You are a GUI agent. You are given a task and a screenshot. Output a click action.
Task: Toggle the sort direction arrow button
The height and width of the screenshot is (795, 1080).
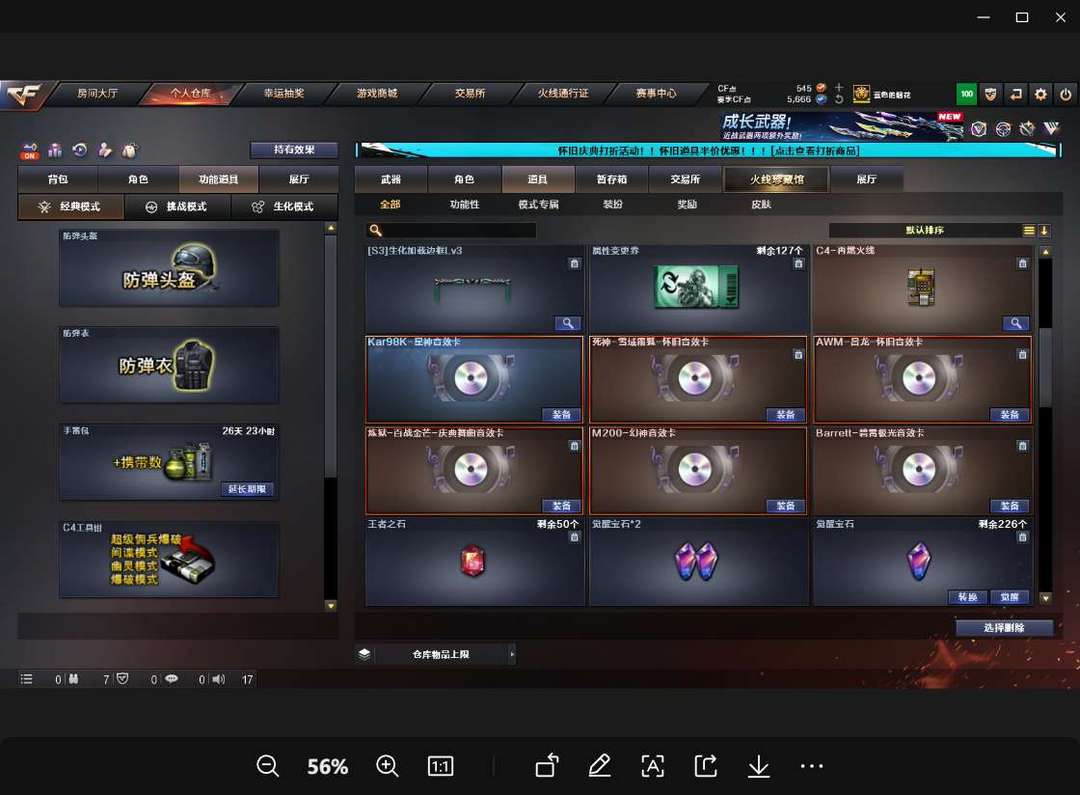[1044, 231]
